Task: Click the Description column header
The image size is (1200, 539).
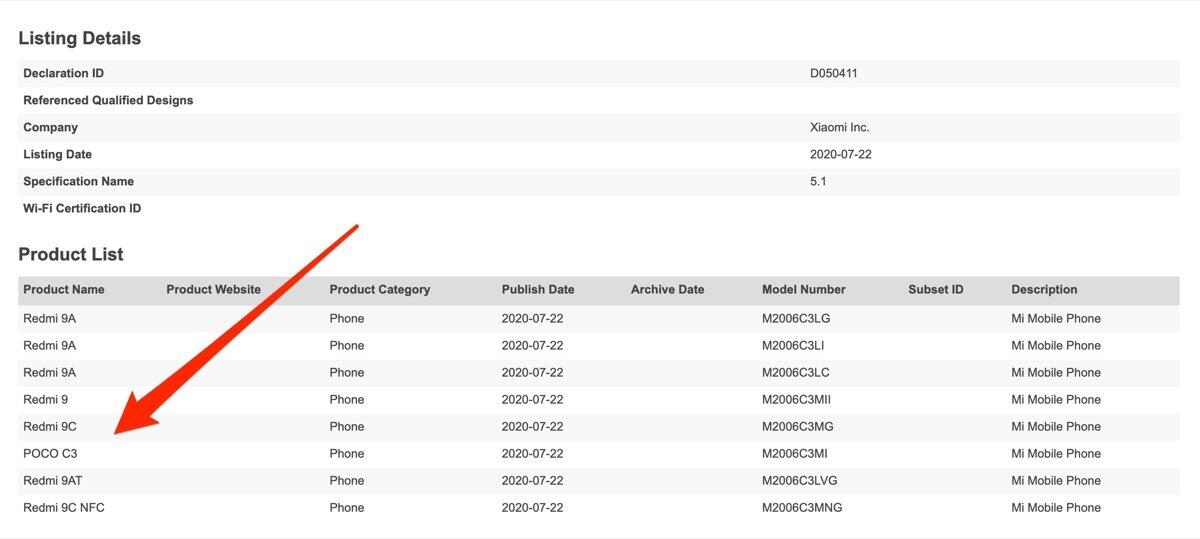Action: 1044,289
